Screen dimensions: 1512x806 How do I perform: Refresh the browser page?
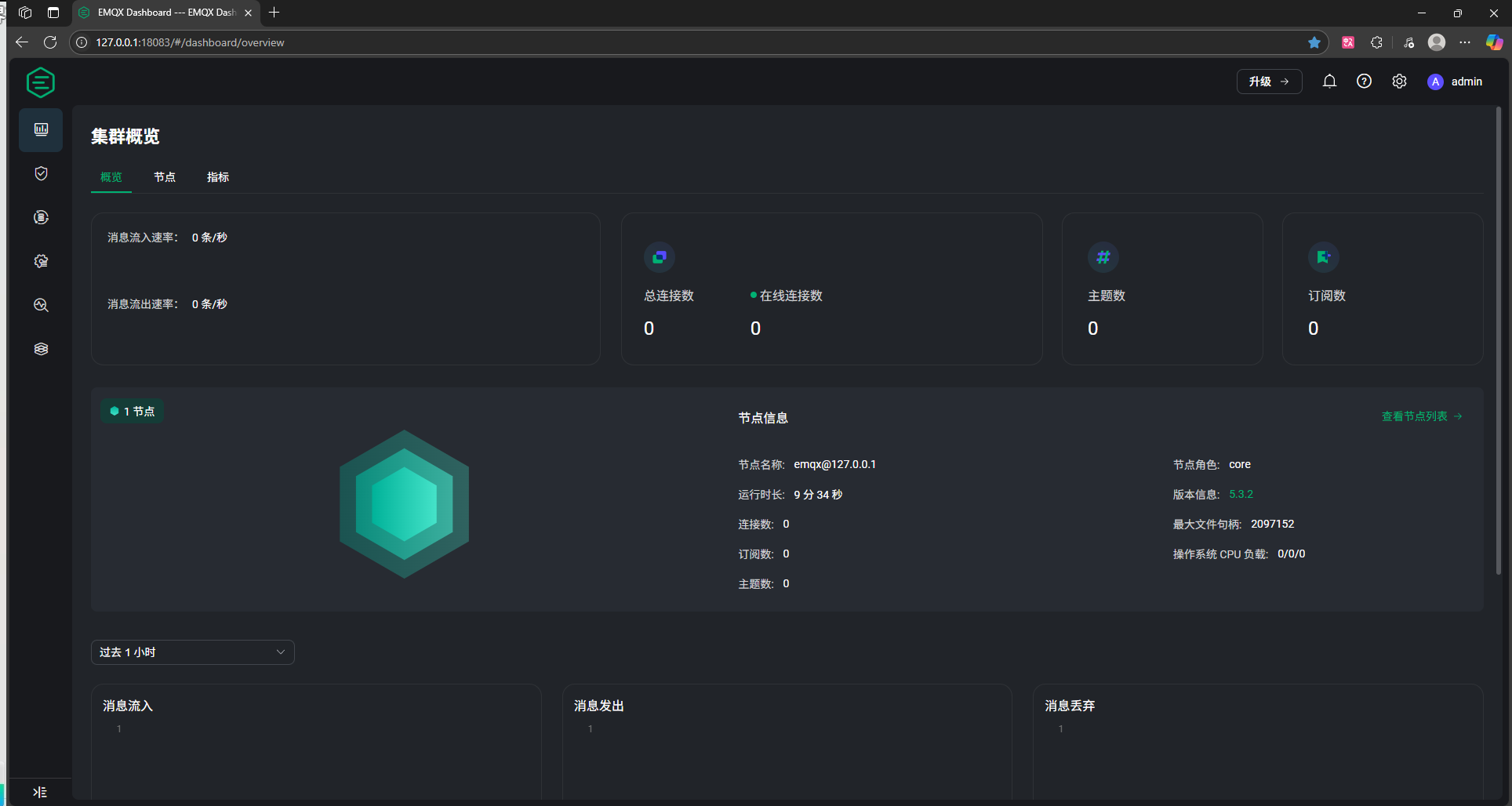click(50, 42)
